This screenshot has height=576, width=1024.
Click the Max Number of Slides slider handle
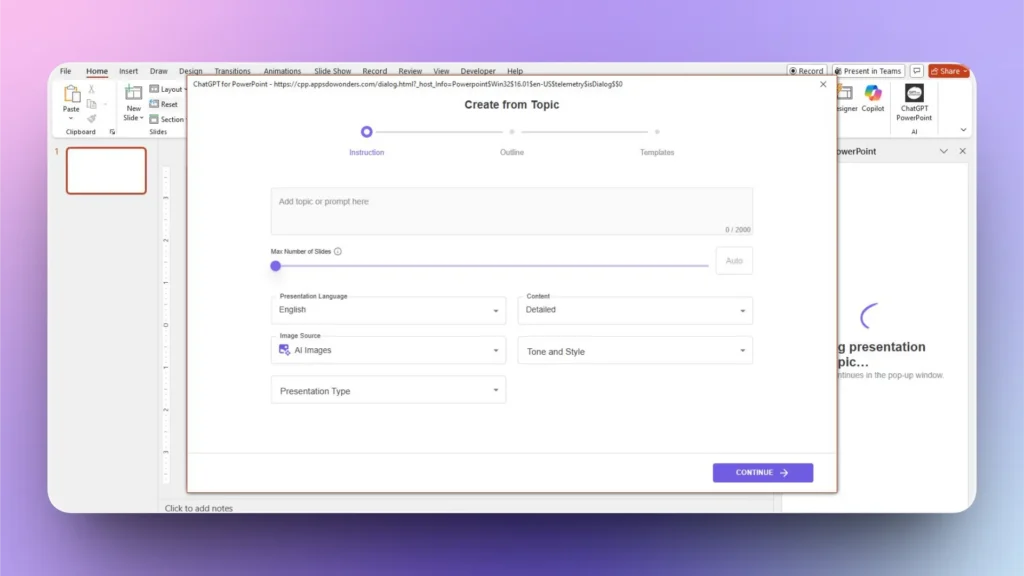276,266
